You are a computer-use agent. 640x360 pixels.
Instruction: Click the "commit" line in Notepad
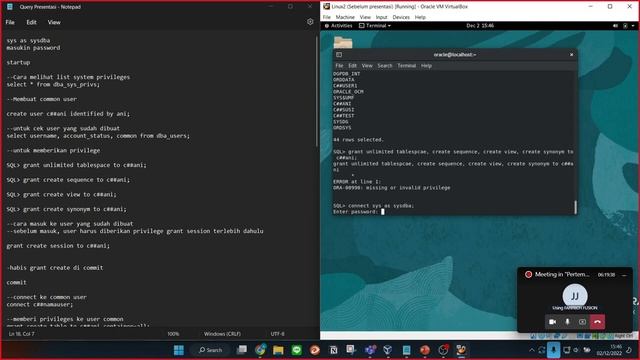(x=16, y=282)
